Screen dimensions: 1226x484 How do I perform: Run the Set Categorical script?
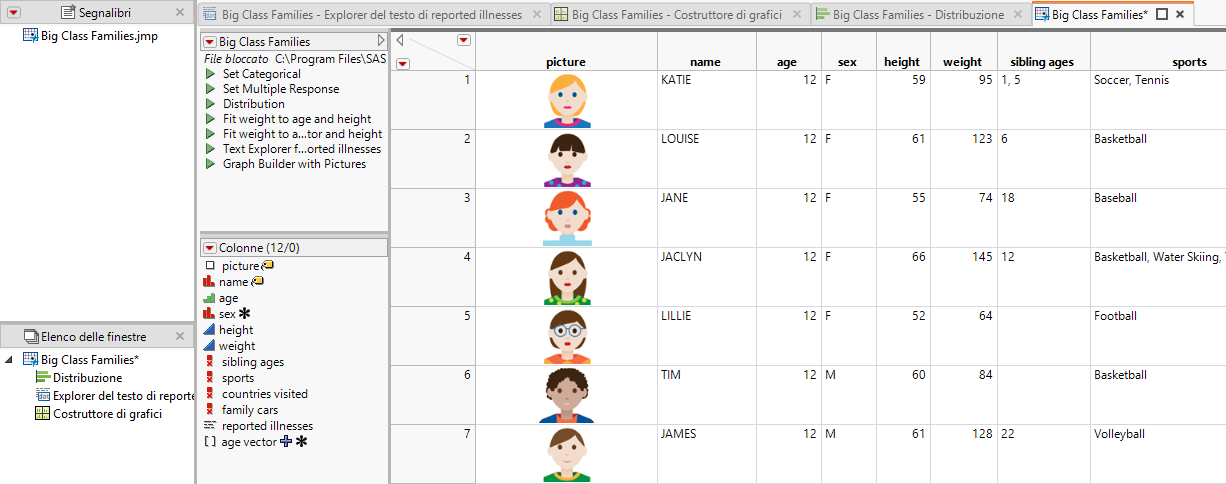(210, 74)
